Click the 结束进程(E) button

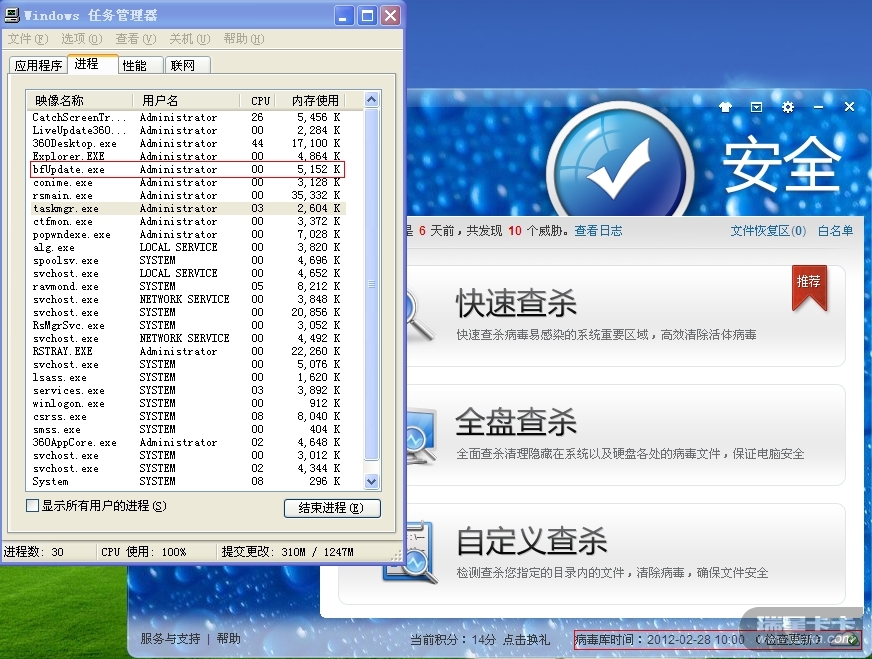point(332,508)
